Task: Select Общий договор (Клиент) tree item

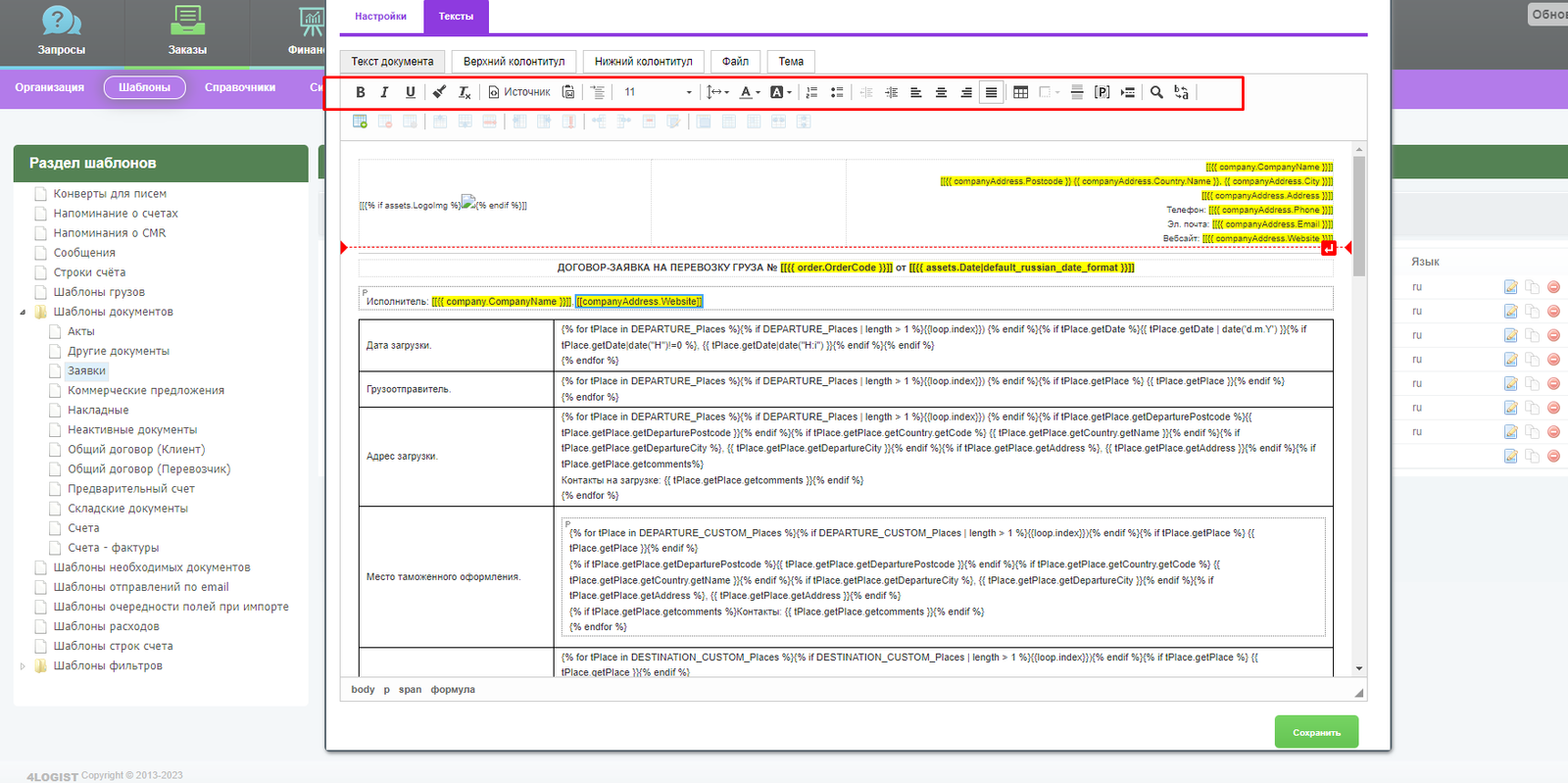Action: pyautogui.click(x=136, y=450)
